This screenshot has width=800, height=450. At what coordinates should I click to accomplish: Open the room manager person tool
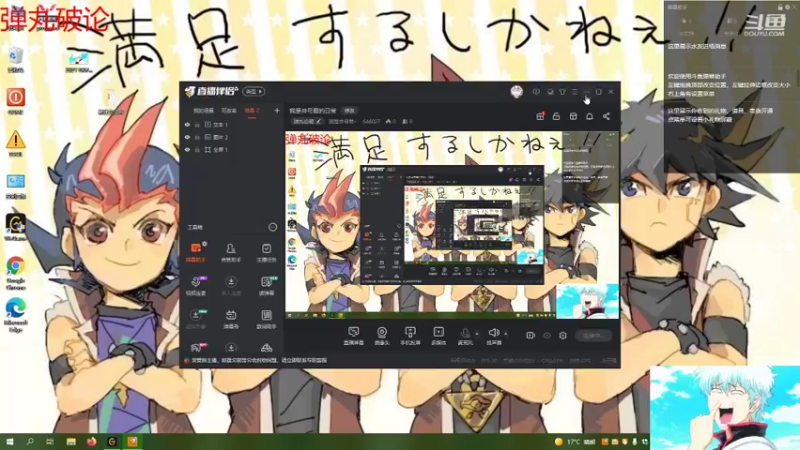tap(231, 252)
